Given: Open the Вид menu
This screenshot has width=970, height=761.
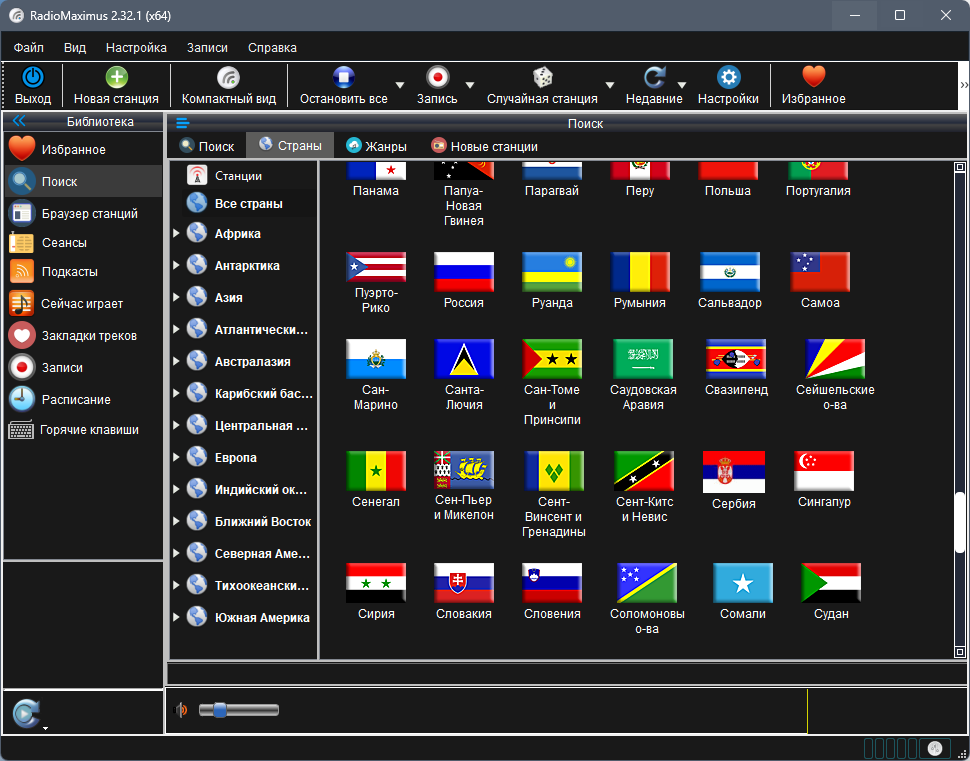Looking at the screenshot, I should click(x=75, y=48).
